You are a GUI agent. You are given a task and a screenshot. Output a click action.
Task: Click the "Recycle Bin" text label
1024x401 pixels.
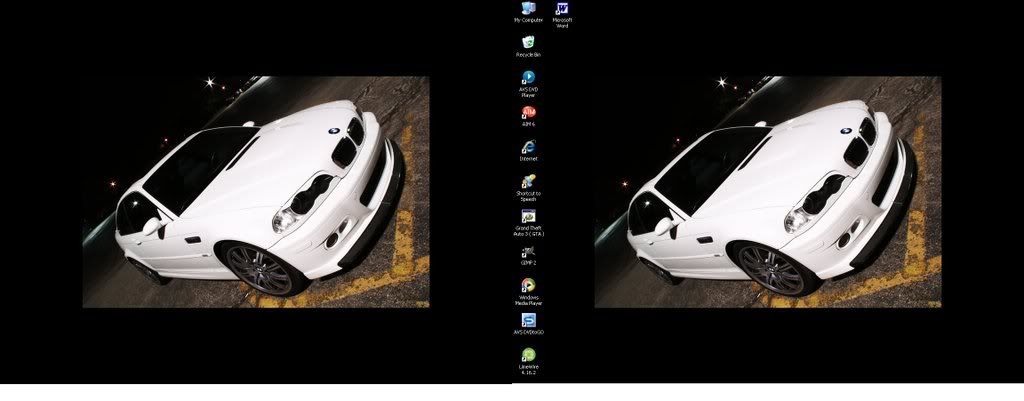tap(528, 55)
